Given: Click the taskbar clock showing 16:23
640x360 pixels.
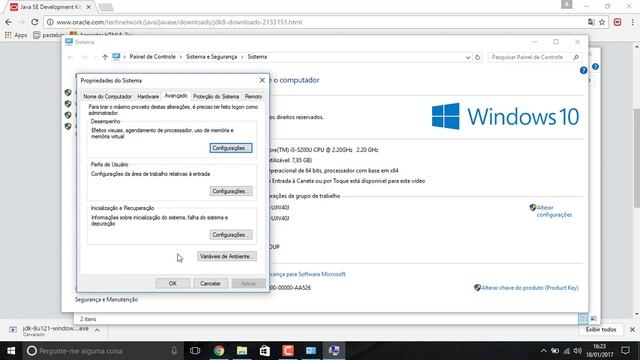Looking at the screenshot, I should point(600,351).
